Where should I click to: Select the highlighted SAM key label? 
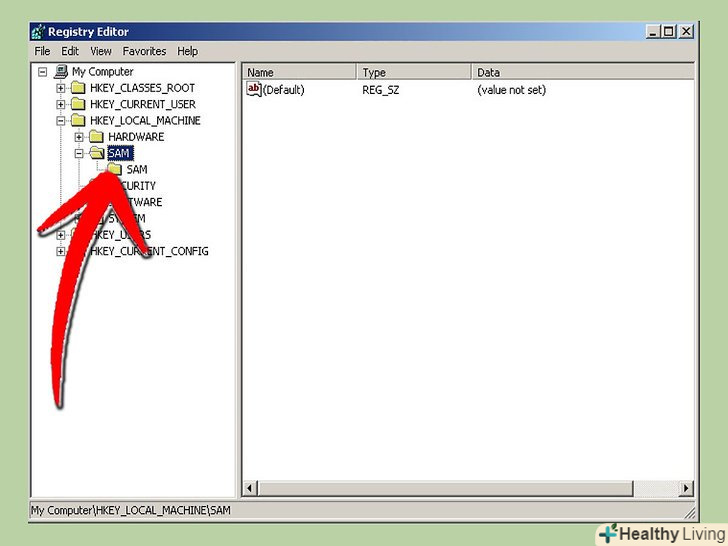tap(120, 153)
